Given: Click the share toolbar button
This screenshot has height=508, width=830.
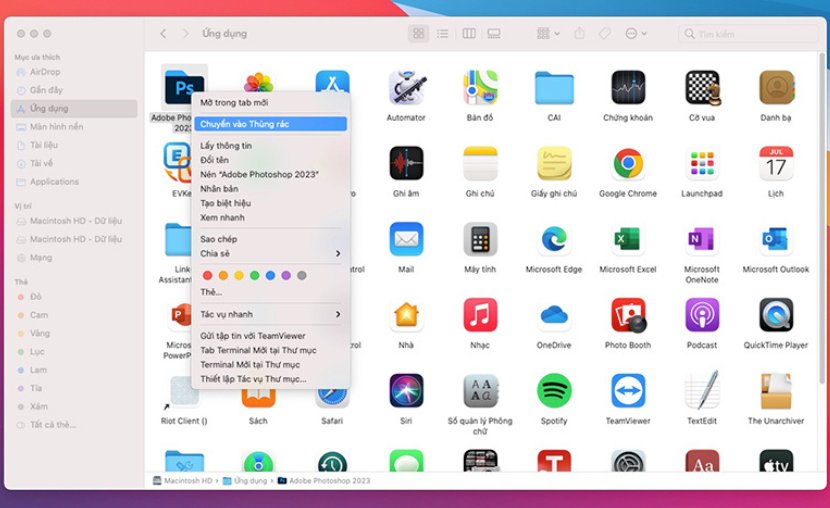Looking at the screenshot, I should point(580,33).
